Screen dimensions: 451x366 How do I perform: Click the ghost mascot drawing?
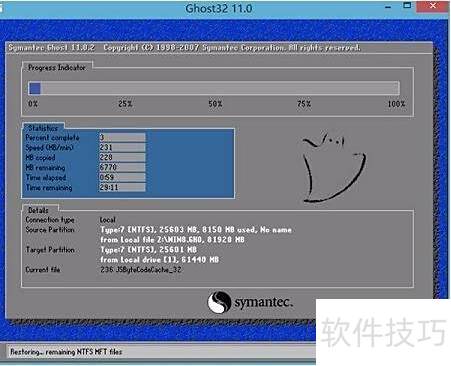[334, 167]
